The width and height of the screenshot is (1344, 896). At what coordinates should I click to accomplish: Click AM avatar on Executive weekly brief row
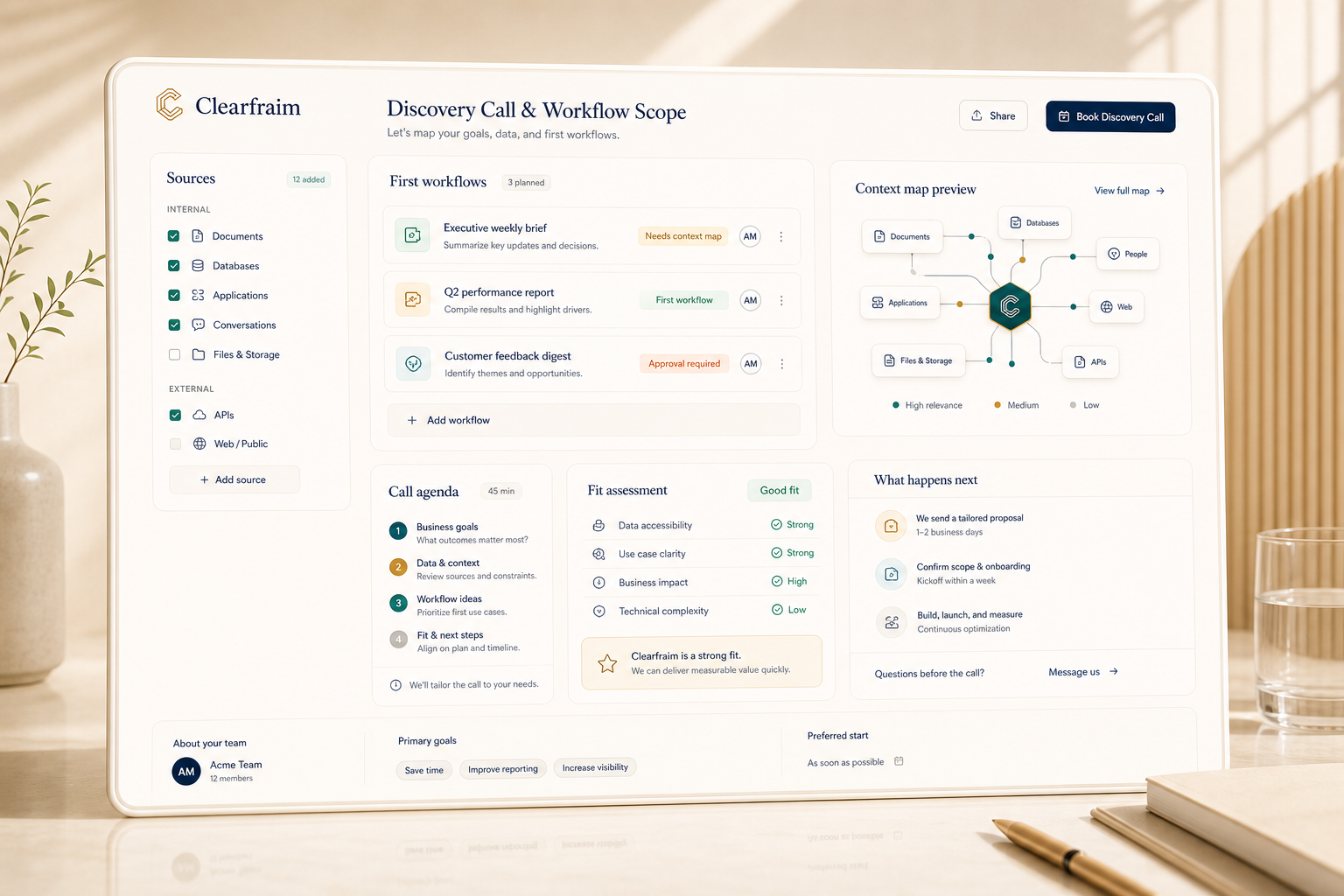coord(750,236)
